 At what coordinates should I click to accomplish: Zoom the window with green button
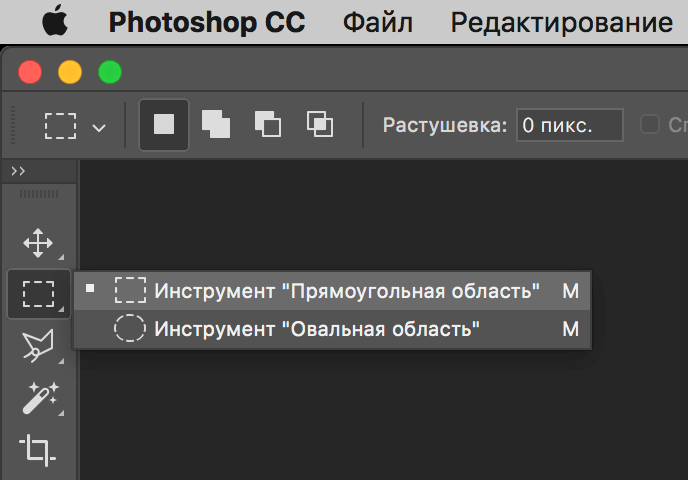tap(110, 72)
